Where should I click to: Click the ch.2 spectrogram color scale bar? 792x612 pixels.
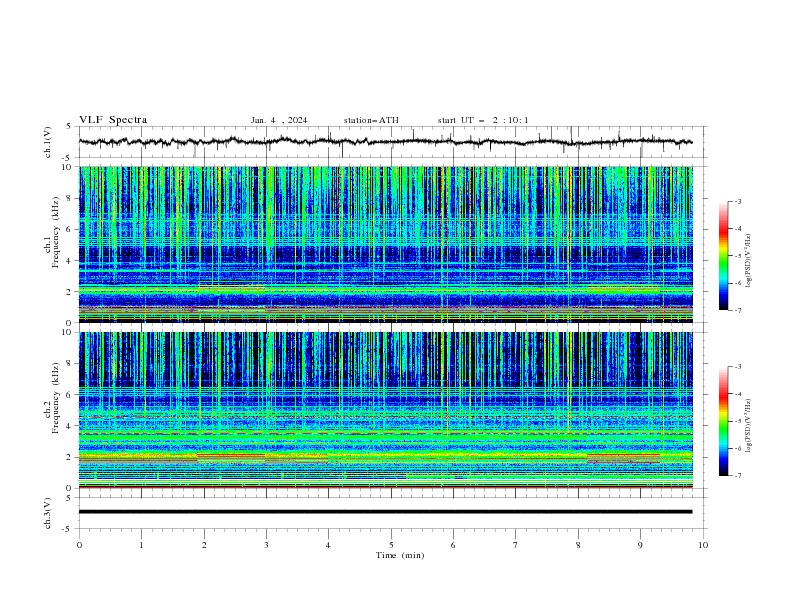coord(723,421)
